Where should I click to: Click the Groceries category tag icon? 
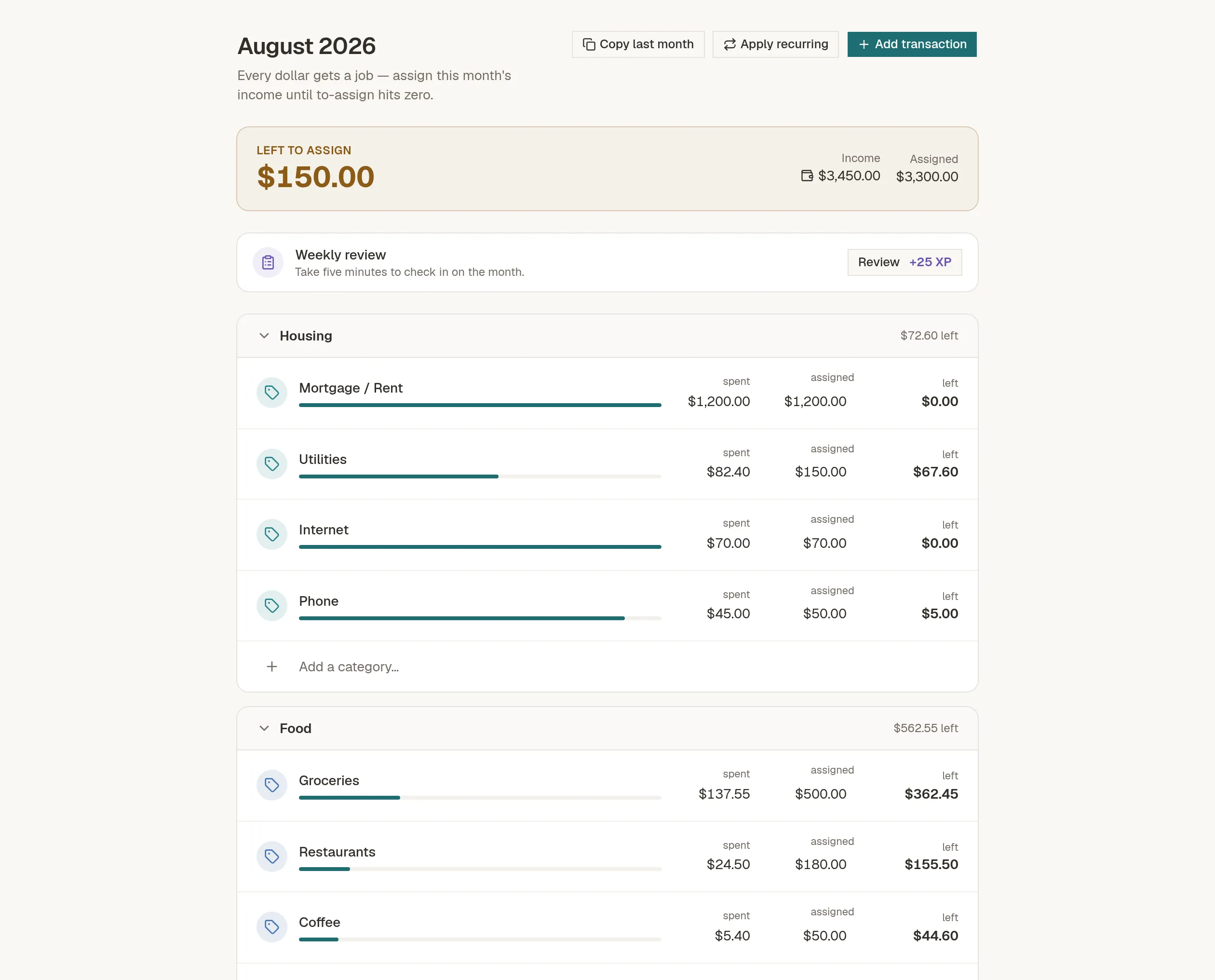pyautogui.click(x=271, y=785)
